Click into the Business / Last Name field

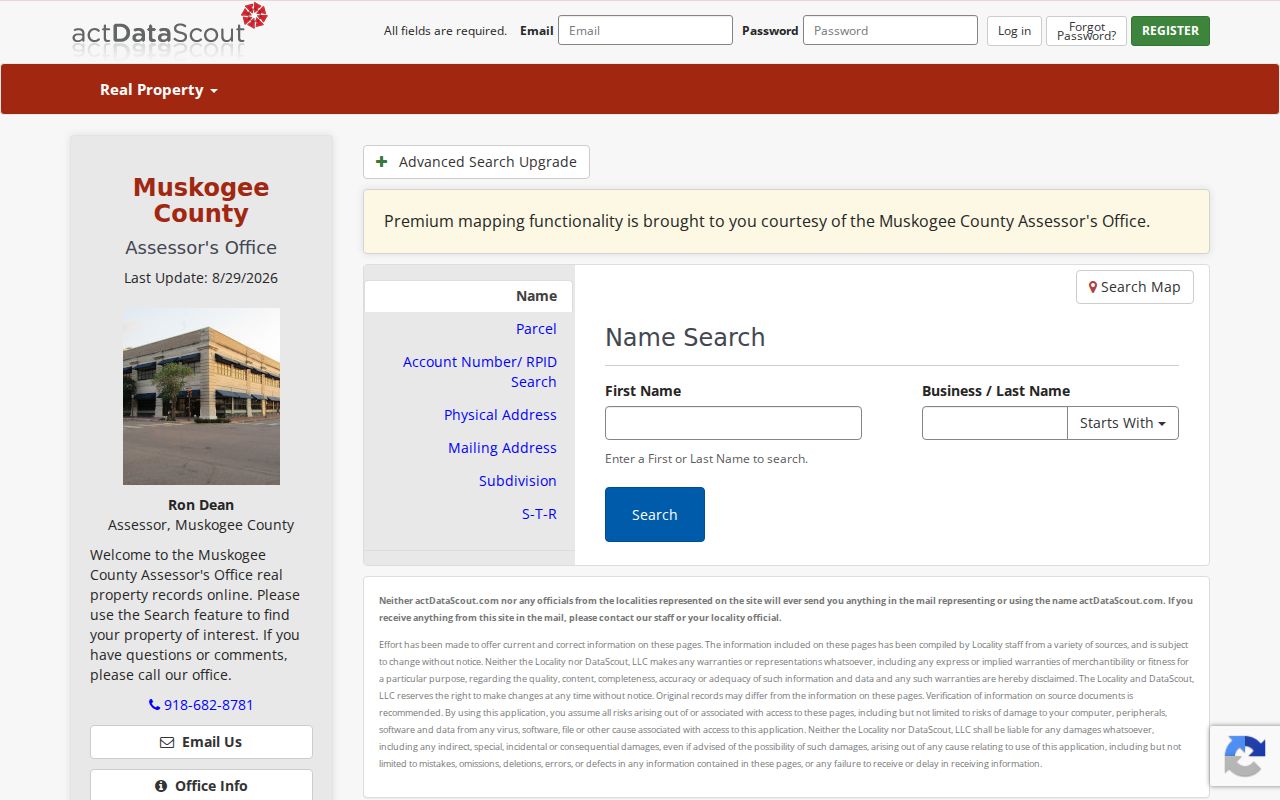tap(995, 423)
